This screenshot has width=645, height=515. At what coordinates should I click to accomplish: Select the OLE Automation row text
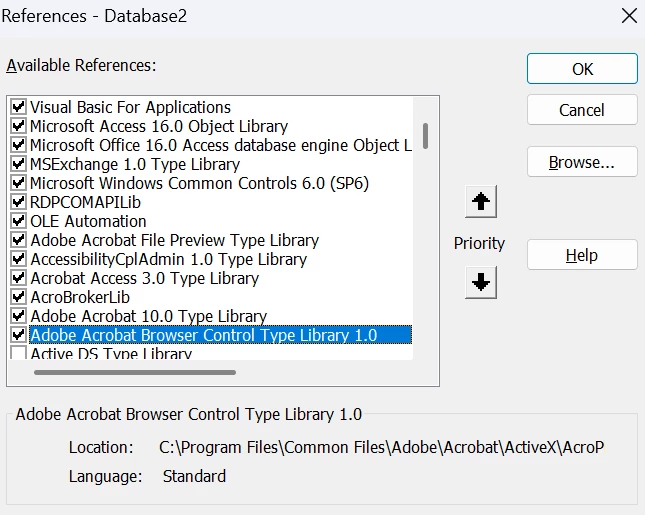[x=88, y=221]
